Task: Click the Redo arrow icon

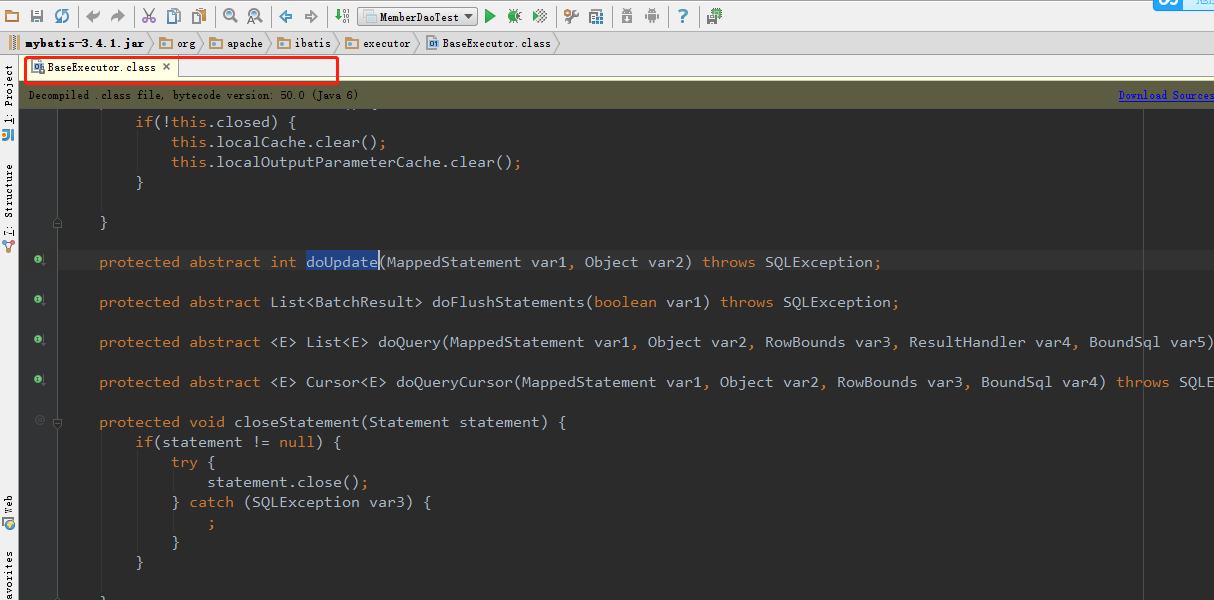Action: tap(118, 16)
